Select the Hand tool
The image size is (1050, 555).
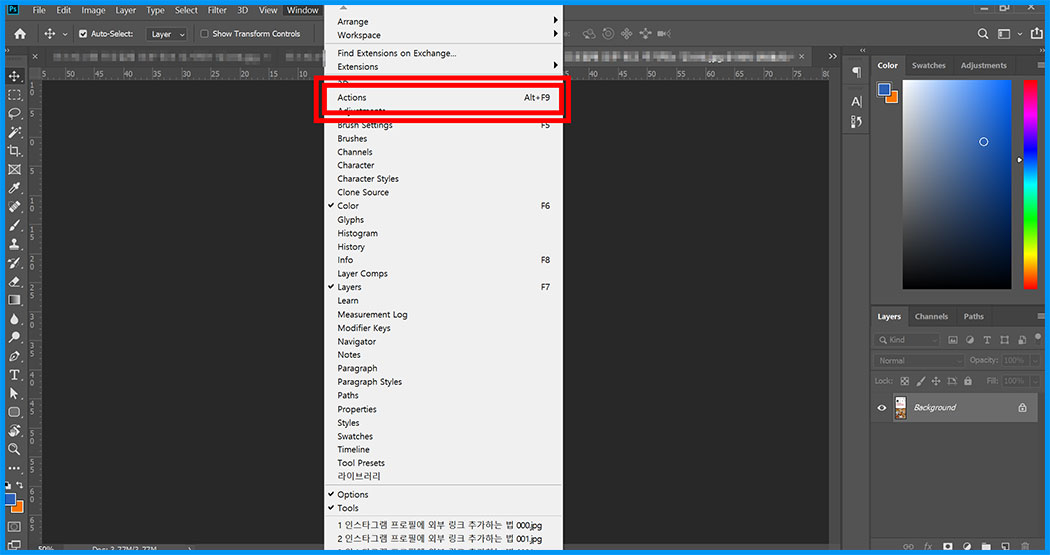(14, 430)
